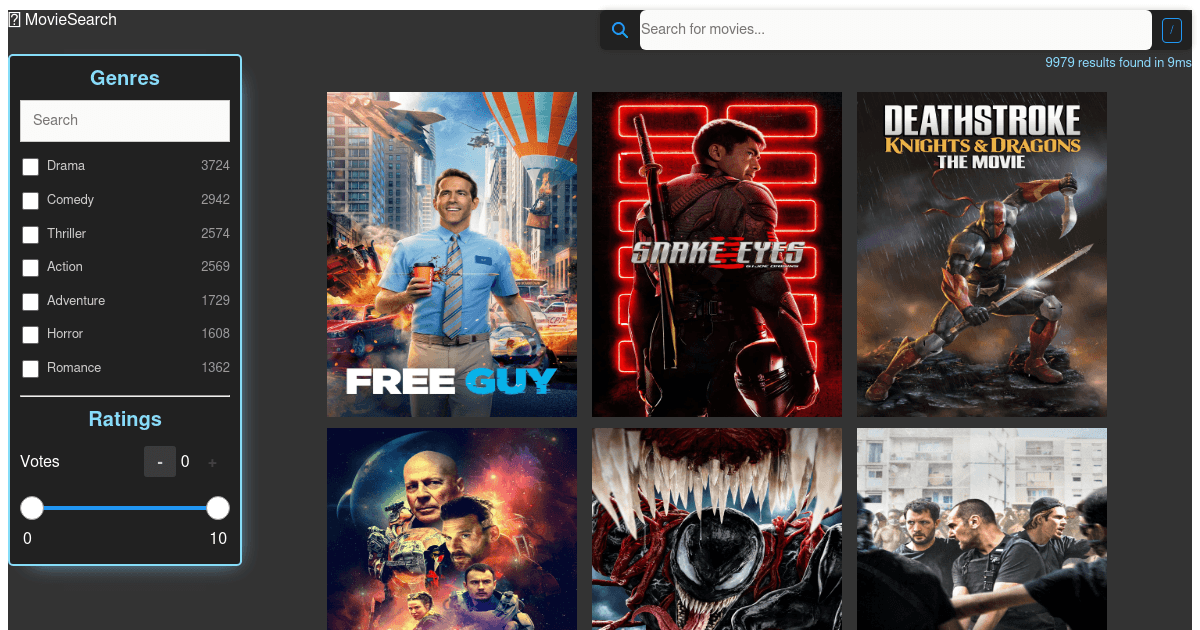Click the Comedy count 2942
Viewport: 1200px width, 630px height.
point(215,200)
